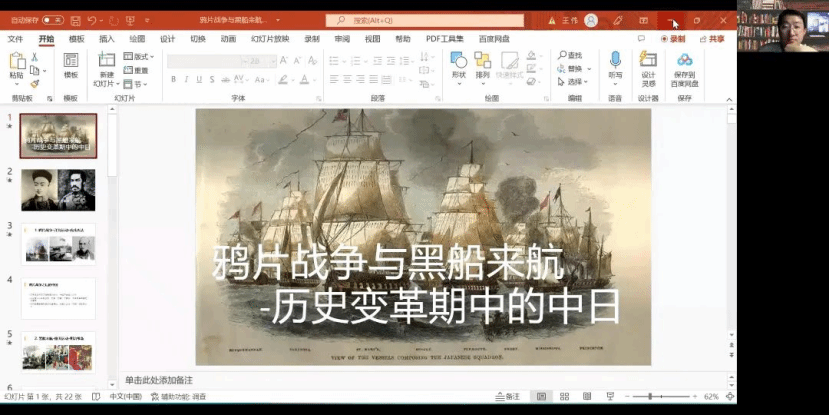Screen dimensions: 830x415
Task: Toggle the 自动保存 AutoSave switch
Action: (x=53, y=20)
